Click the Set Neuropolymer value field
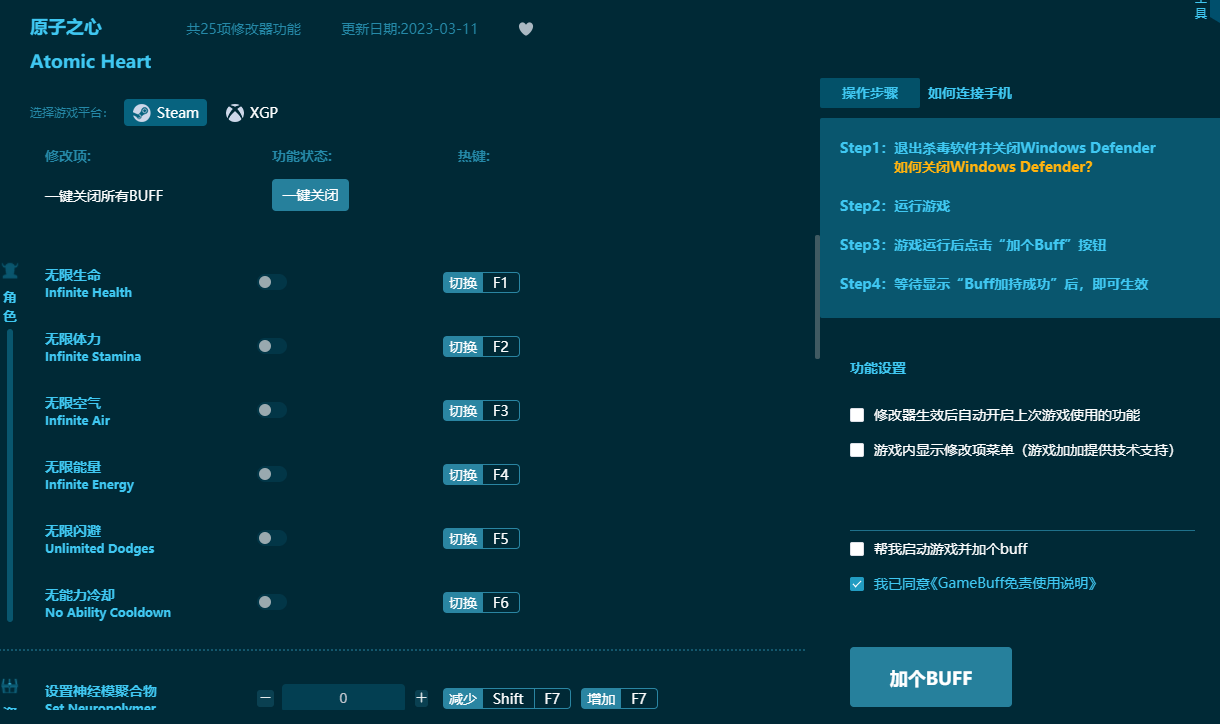Image resolution: width=1220 pixels, height=724 pixels. (x=343, y=698)
